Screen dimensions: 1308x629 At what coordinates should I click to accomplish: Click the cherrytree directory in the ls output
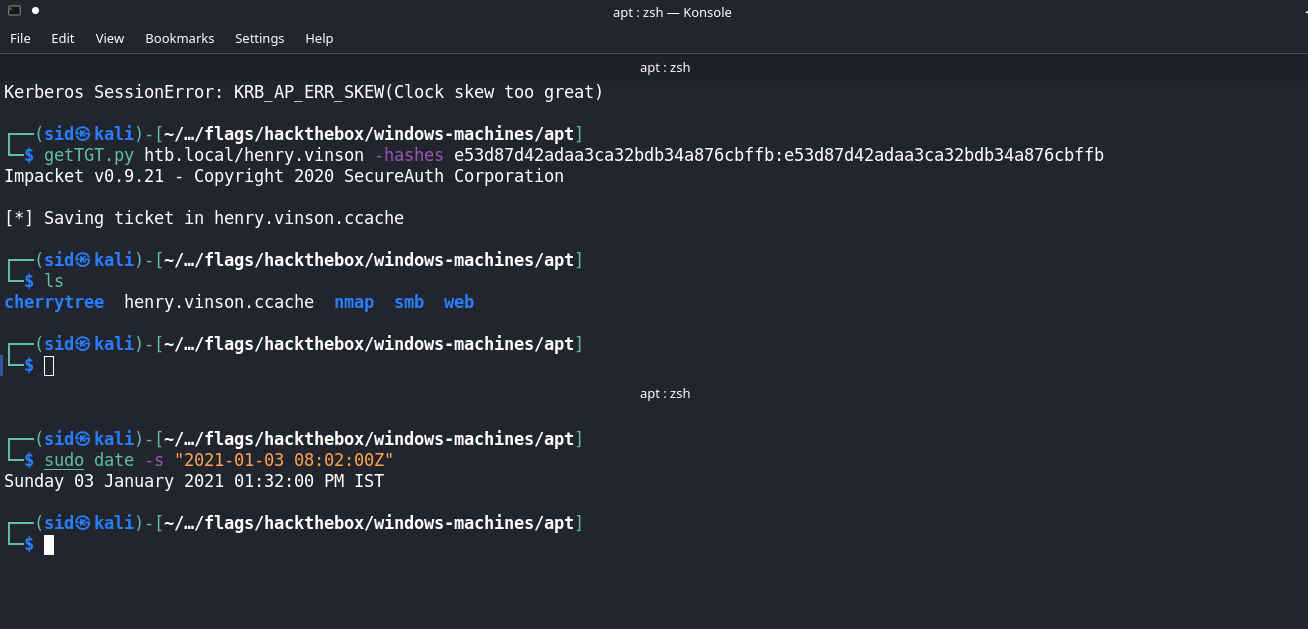(x=54, y=302)
